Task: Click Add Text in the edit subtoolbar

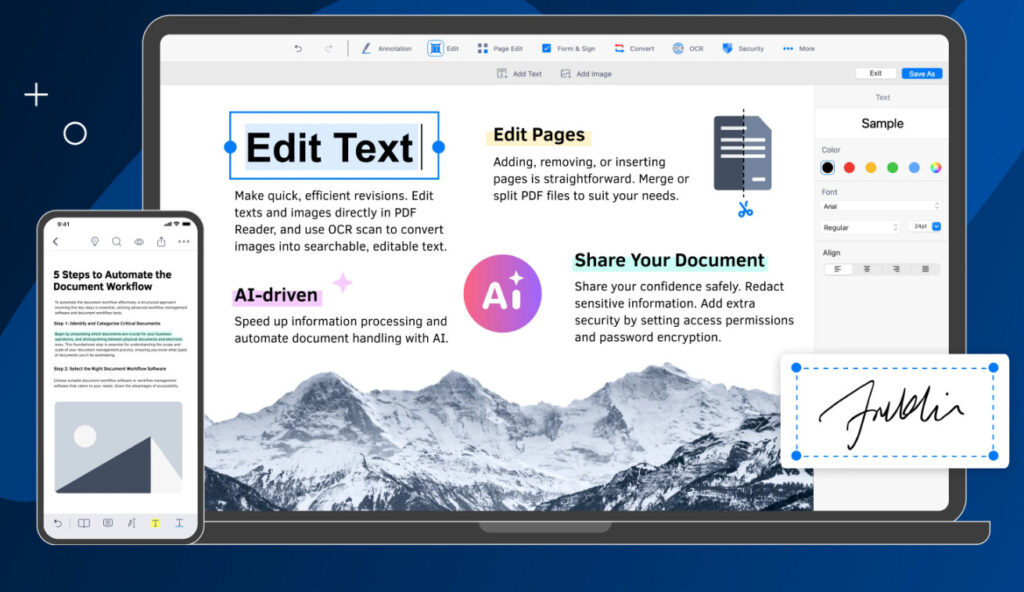Action: pyautogui.click(x=519, y=74)
